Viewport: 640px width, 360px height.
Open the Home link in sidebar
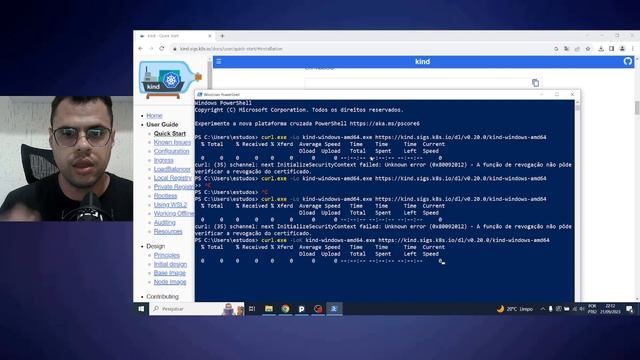[x=154, y=116]
